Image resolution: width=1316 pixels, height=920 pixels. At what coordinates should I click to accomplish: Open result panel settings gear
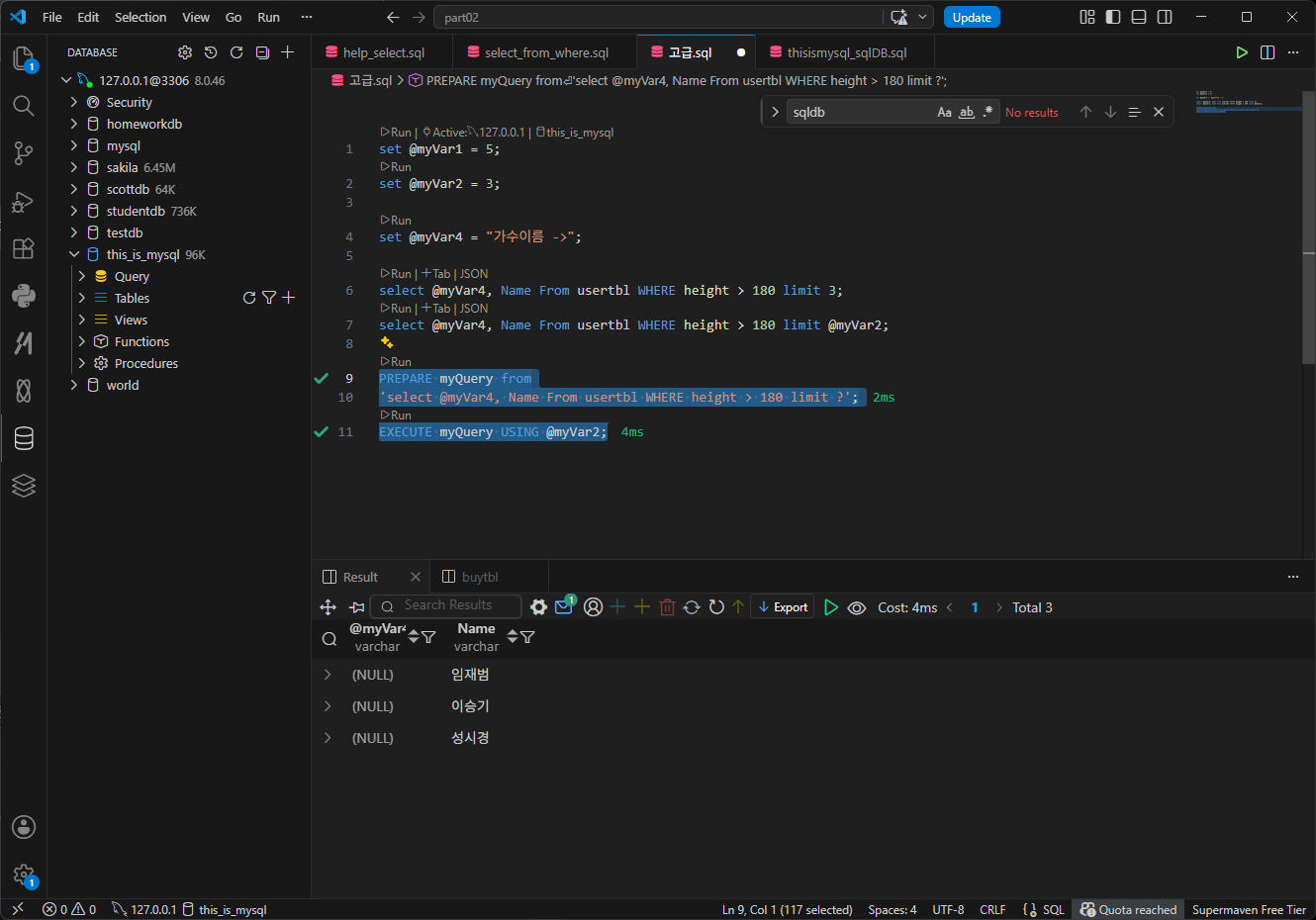point(538,607)
